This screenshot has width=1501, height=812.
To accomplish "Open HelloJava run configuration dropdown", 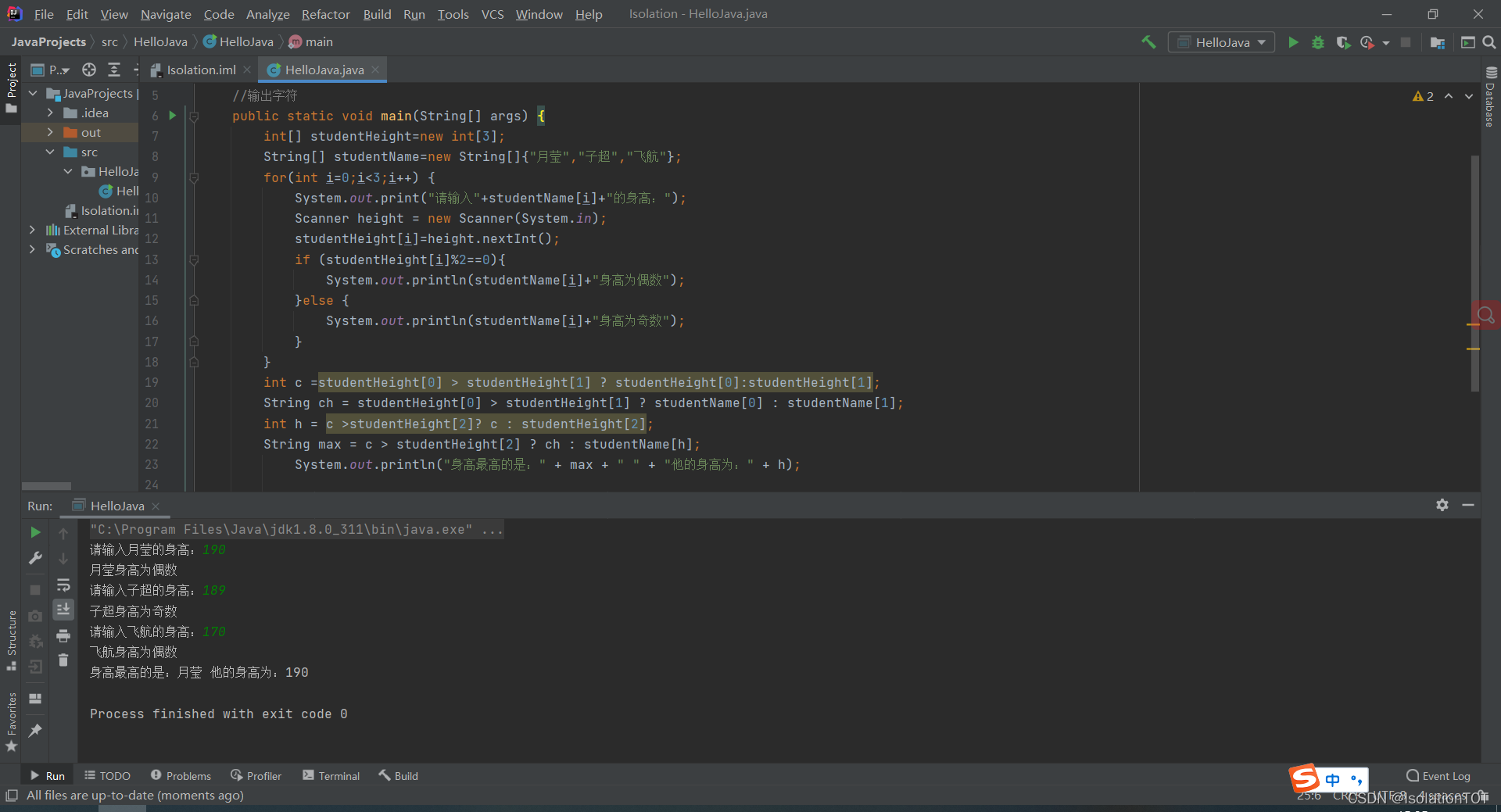I will coord(1221,42).
